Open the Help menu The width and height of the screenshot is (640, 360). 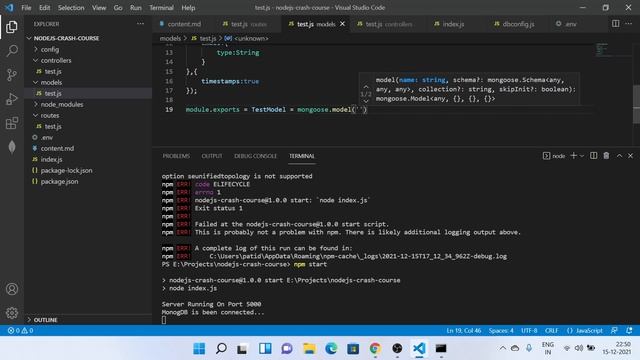[188, 7]
